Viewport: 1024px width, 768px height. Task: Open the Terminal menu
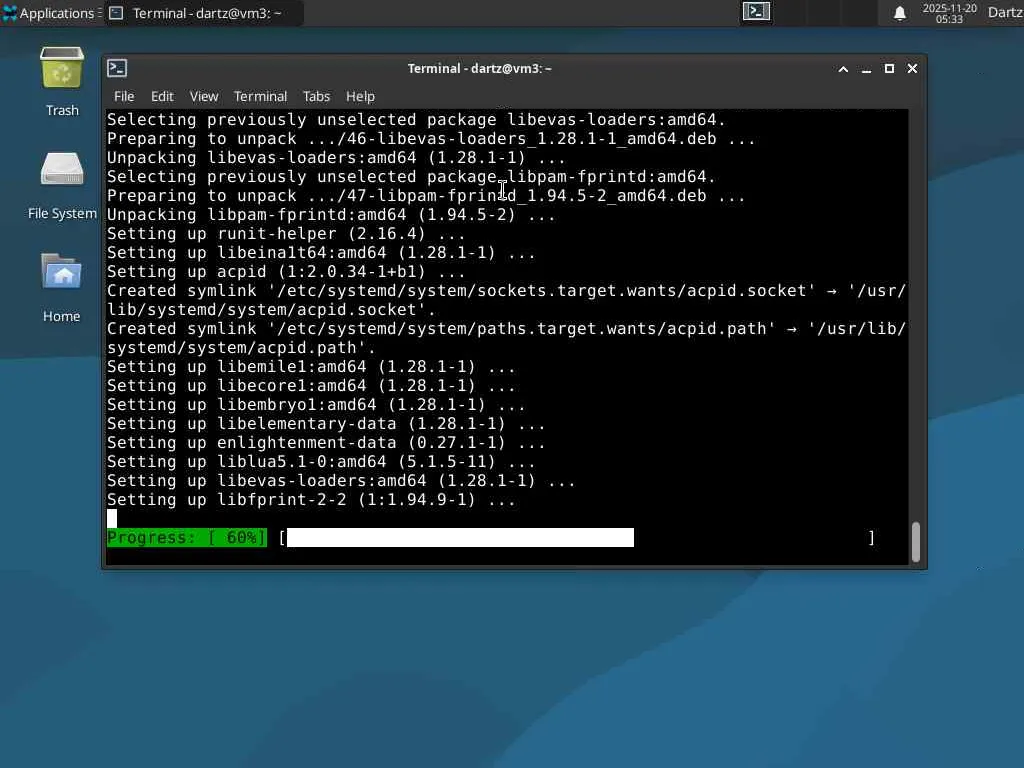[261, 97]
